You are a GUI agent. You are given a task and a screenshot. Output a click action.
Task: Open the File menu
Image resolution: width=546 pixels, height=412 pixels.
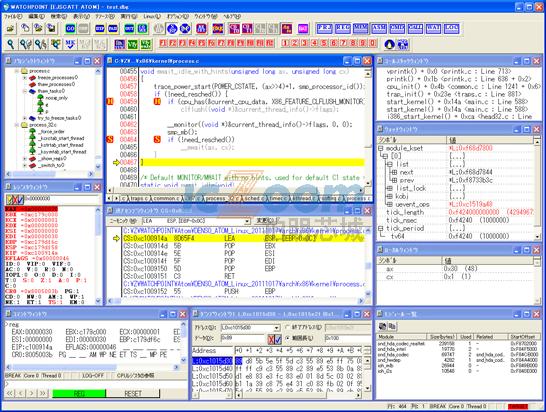point(13,16)
